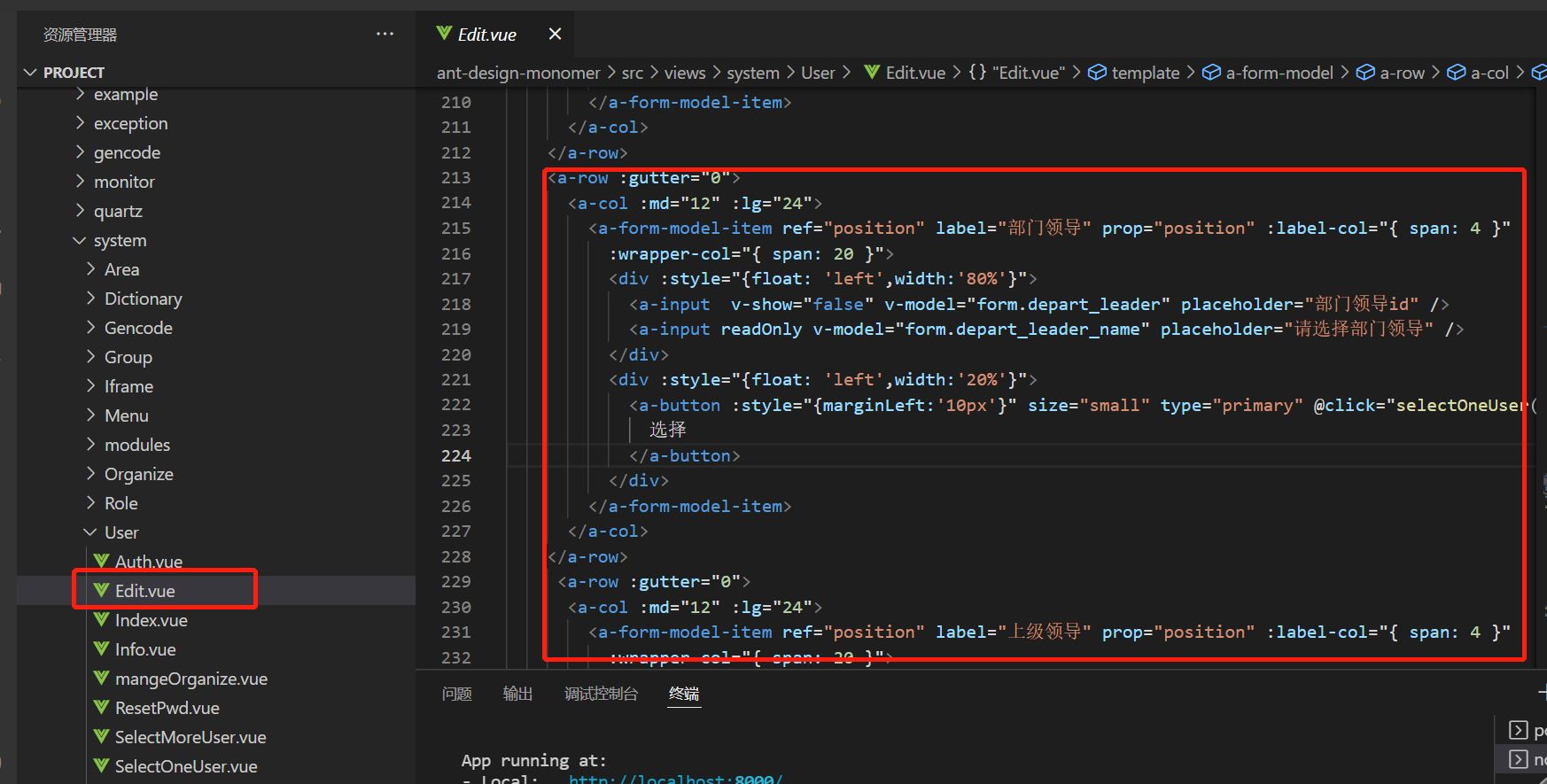1547x784 pixels.
Task: Place cursor on line 224 number
Action: pyautogui.click(x=456, y=455)
